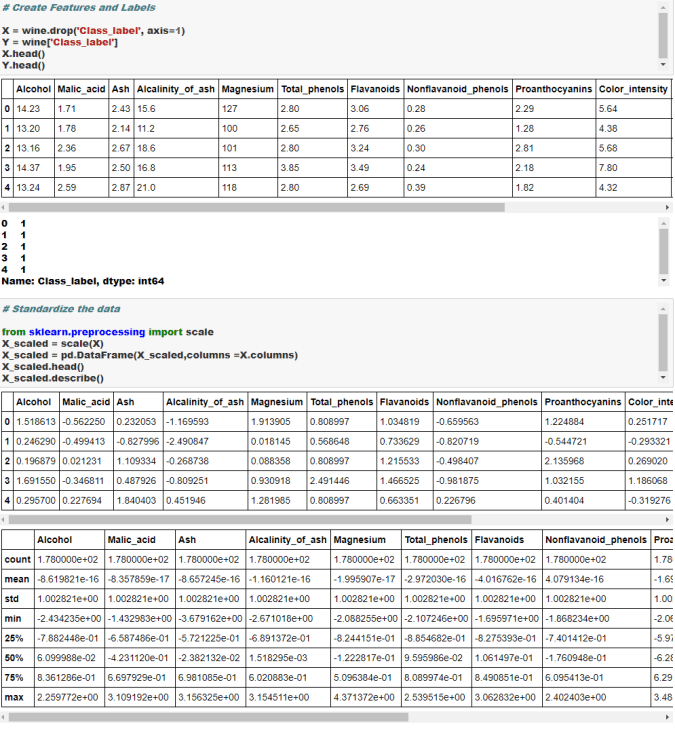Click the down arrow in the first code cell scrollbar
Viewport: 675px width, 729px height.
click(662, 66)
